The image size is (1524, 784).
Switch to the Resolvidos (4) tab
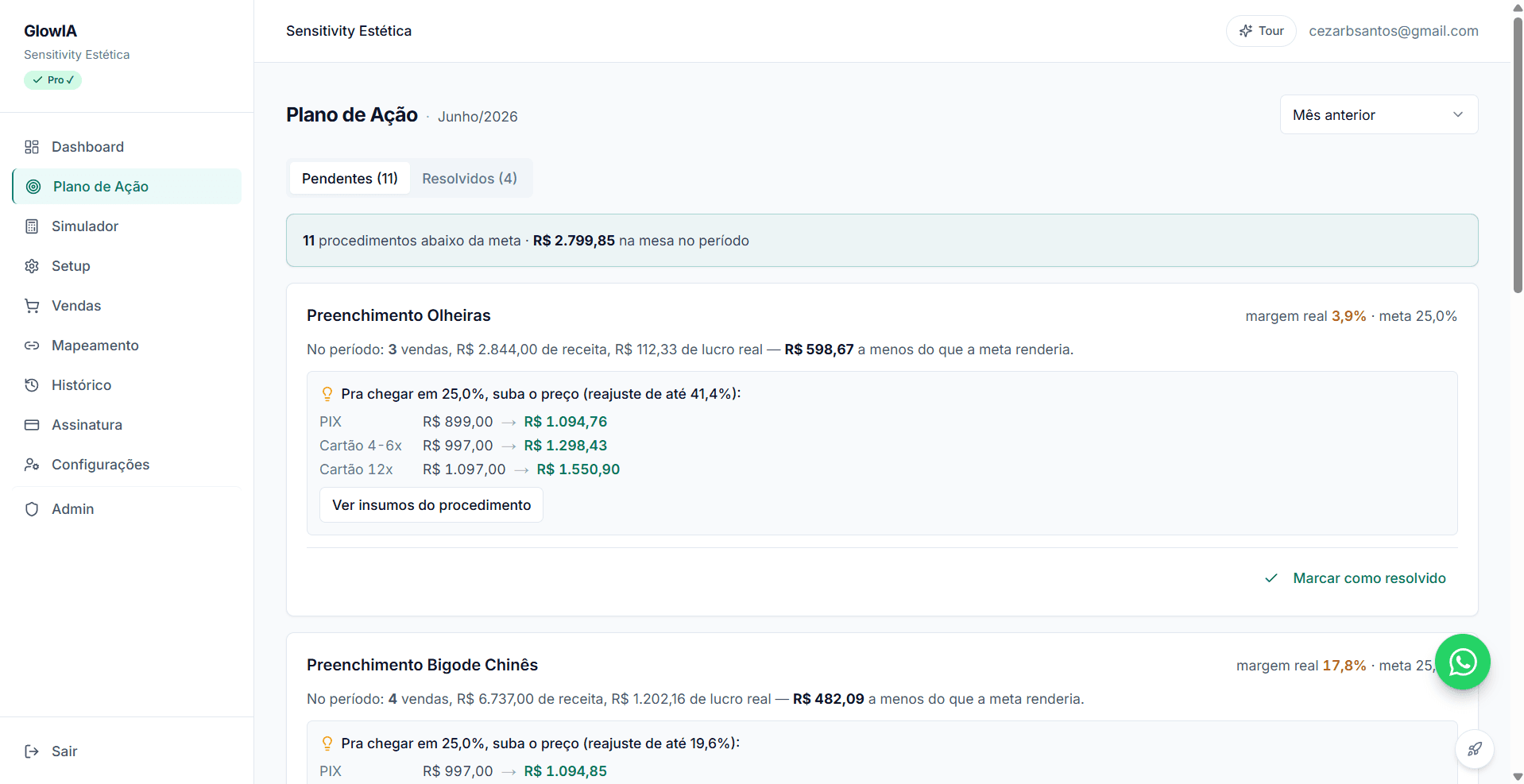pos(470,178)
